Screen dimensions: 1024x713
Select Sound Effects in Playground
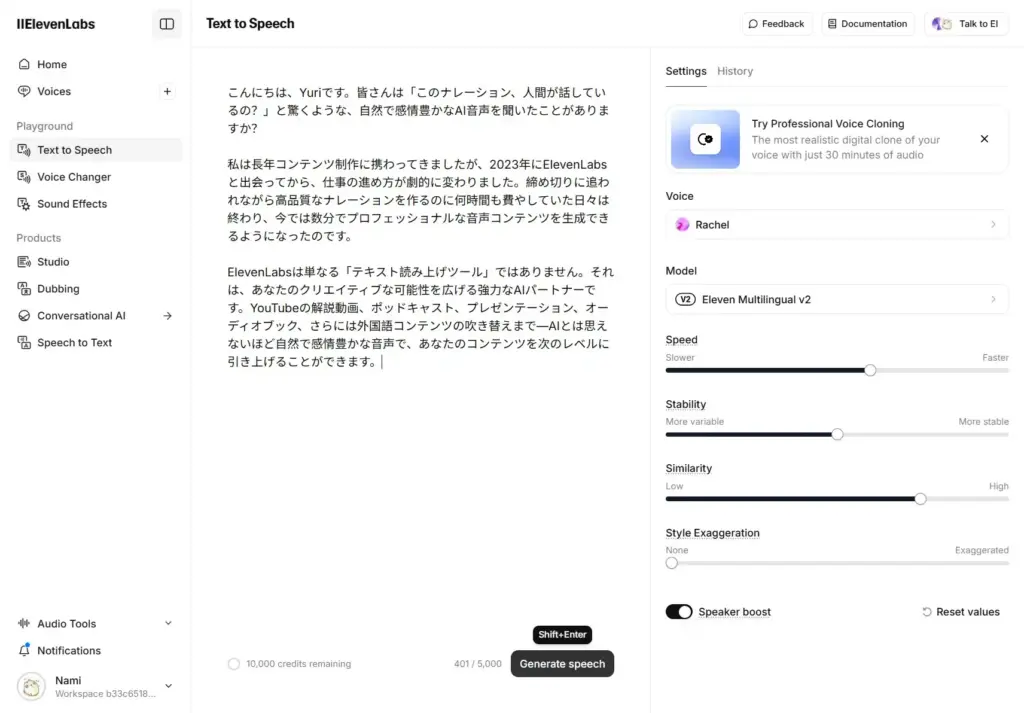tap(96, 204)
